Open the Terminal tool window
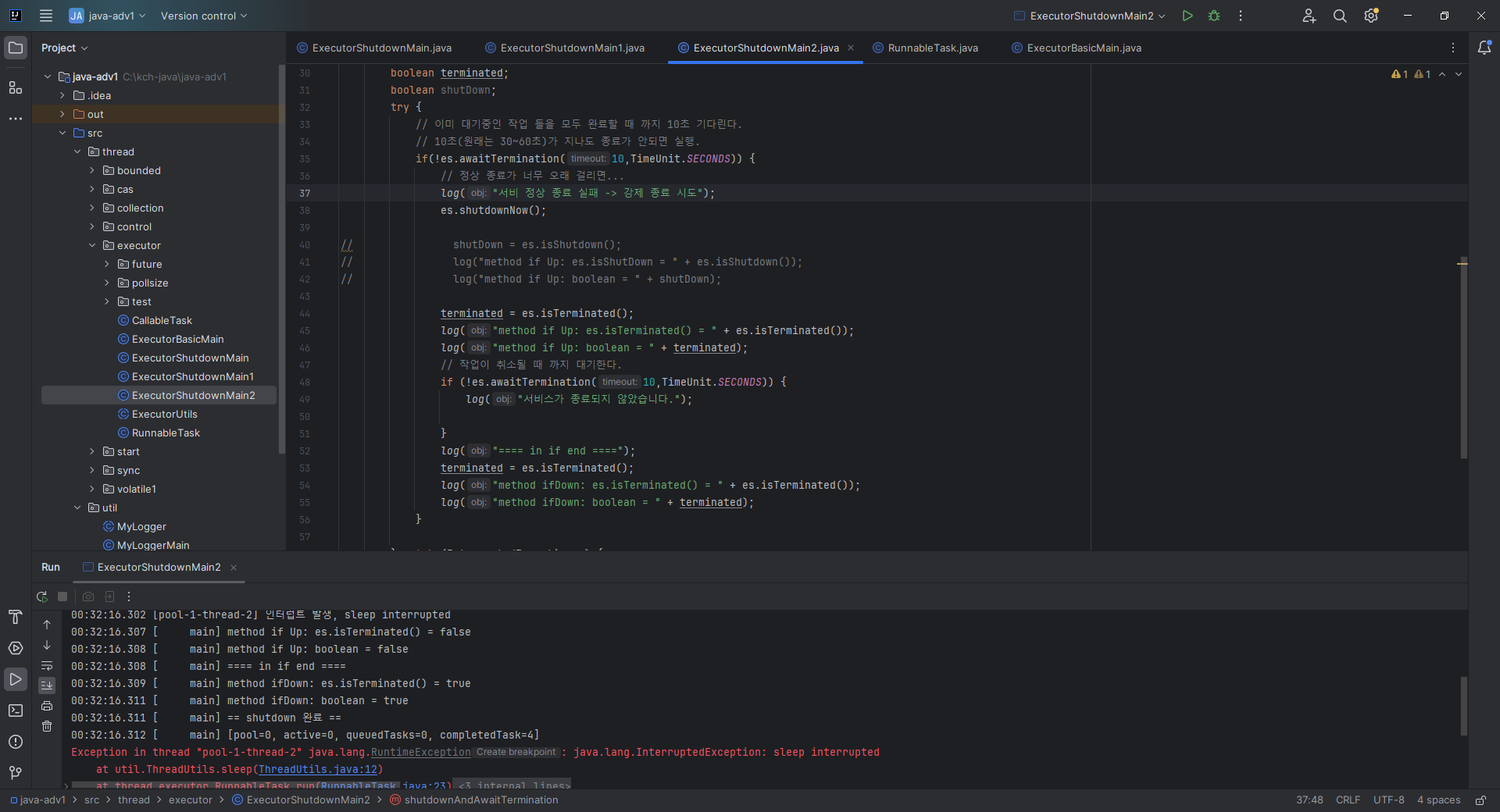The width and height of the screenshot is (1500, 812). coord(16,710)
